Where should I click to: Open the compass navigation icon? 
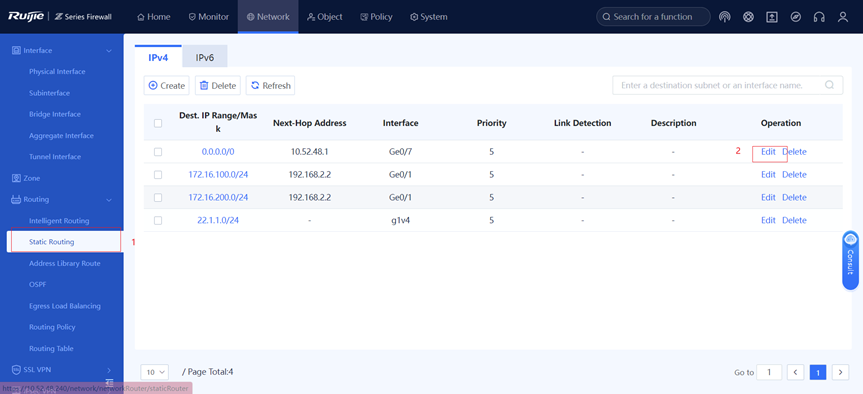795,17
